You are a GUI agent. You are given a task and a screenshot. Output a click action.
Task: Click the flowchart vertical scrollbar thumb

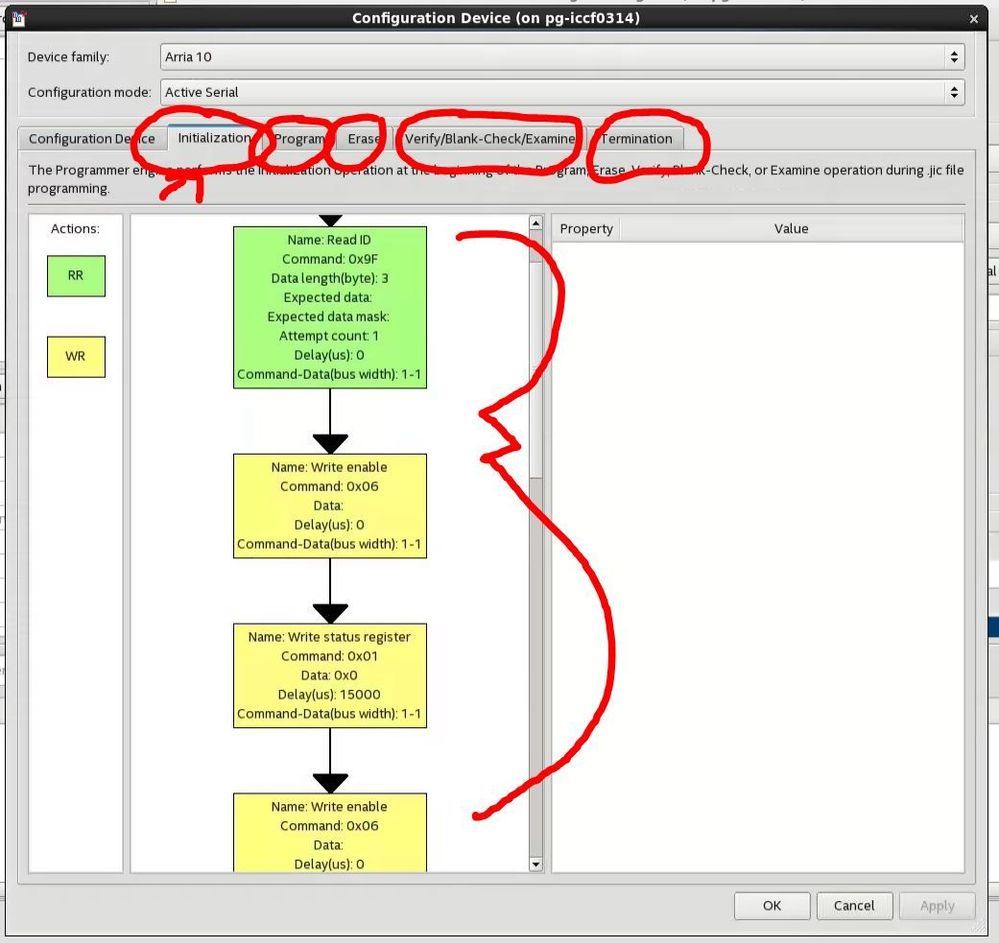536,370
